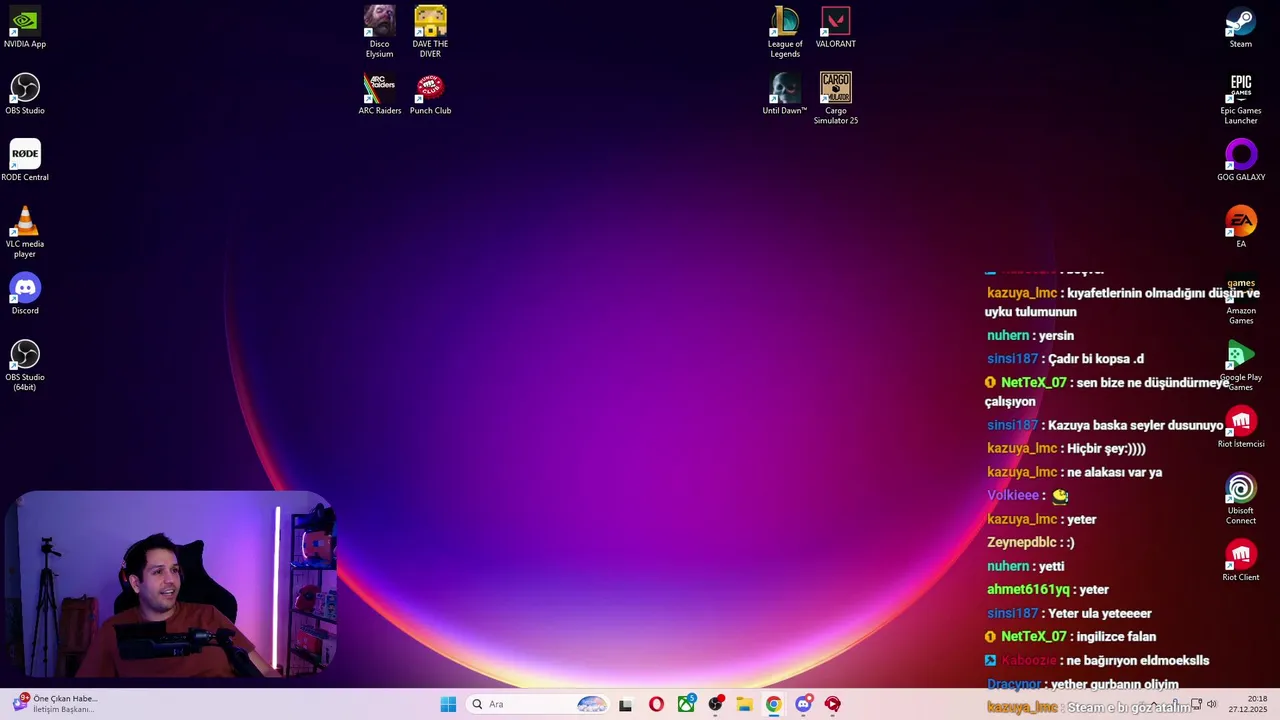Open File Explorer from the taskbar
This screenshot has width=1280, height=720.
(x=744, y=704)
